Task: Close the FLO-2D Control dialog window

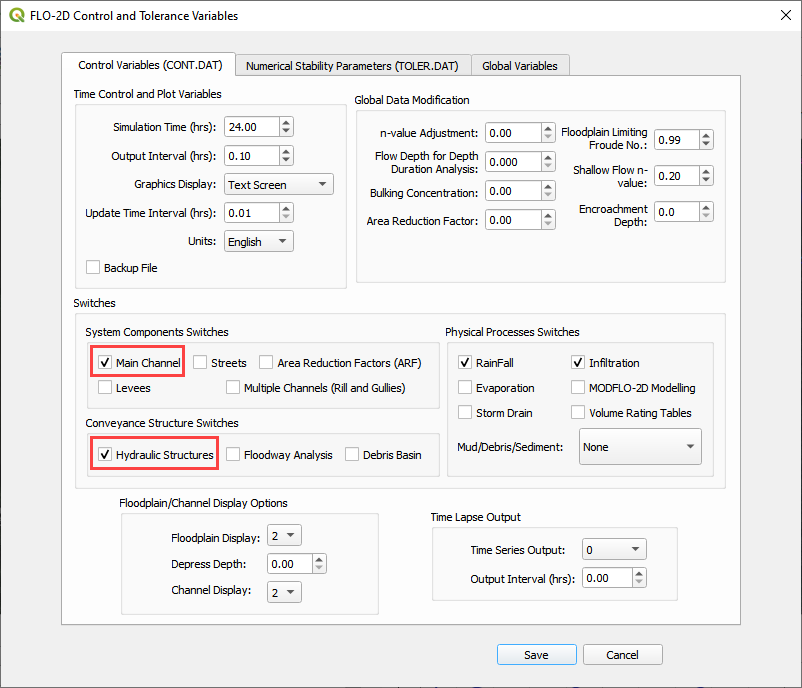Action: (x=782, y=16)
